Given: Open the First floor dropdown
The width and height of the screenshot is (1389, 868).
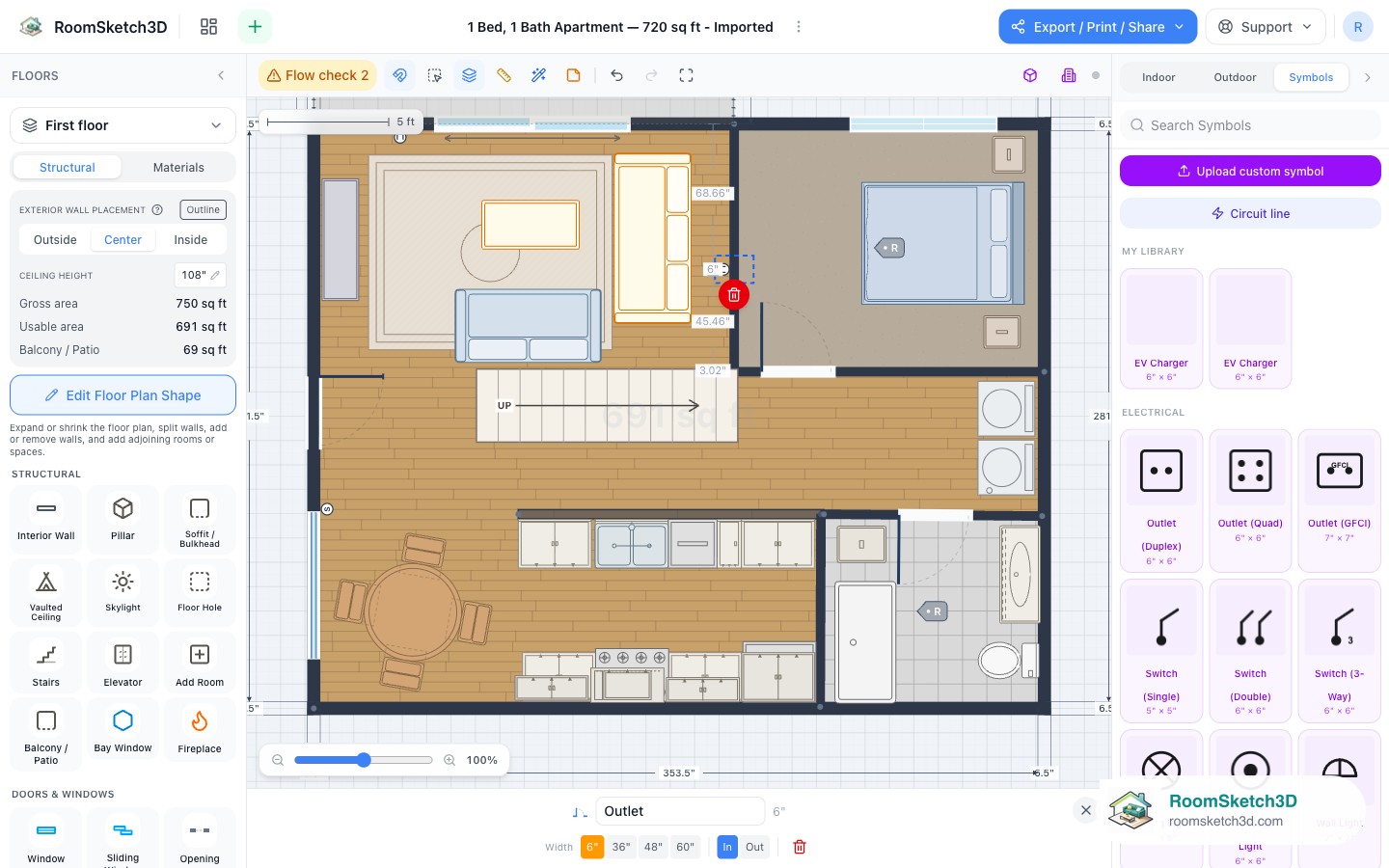Looking at the screenshot, I should [123, 125].
